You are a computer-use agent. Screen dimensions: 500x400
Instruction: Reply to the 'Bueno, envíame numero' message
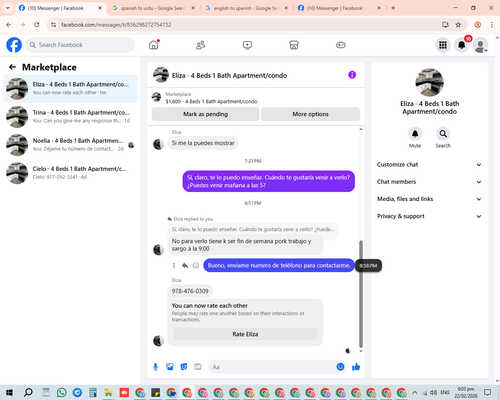185,266
